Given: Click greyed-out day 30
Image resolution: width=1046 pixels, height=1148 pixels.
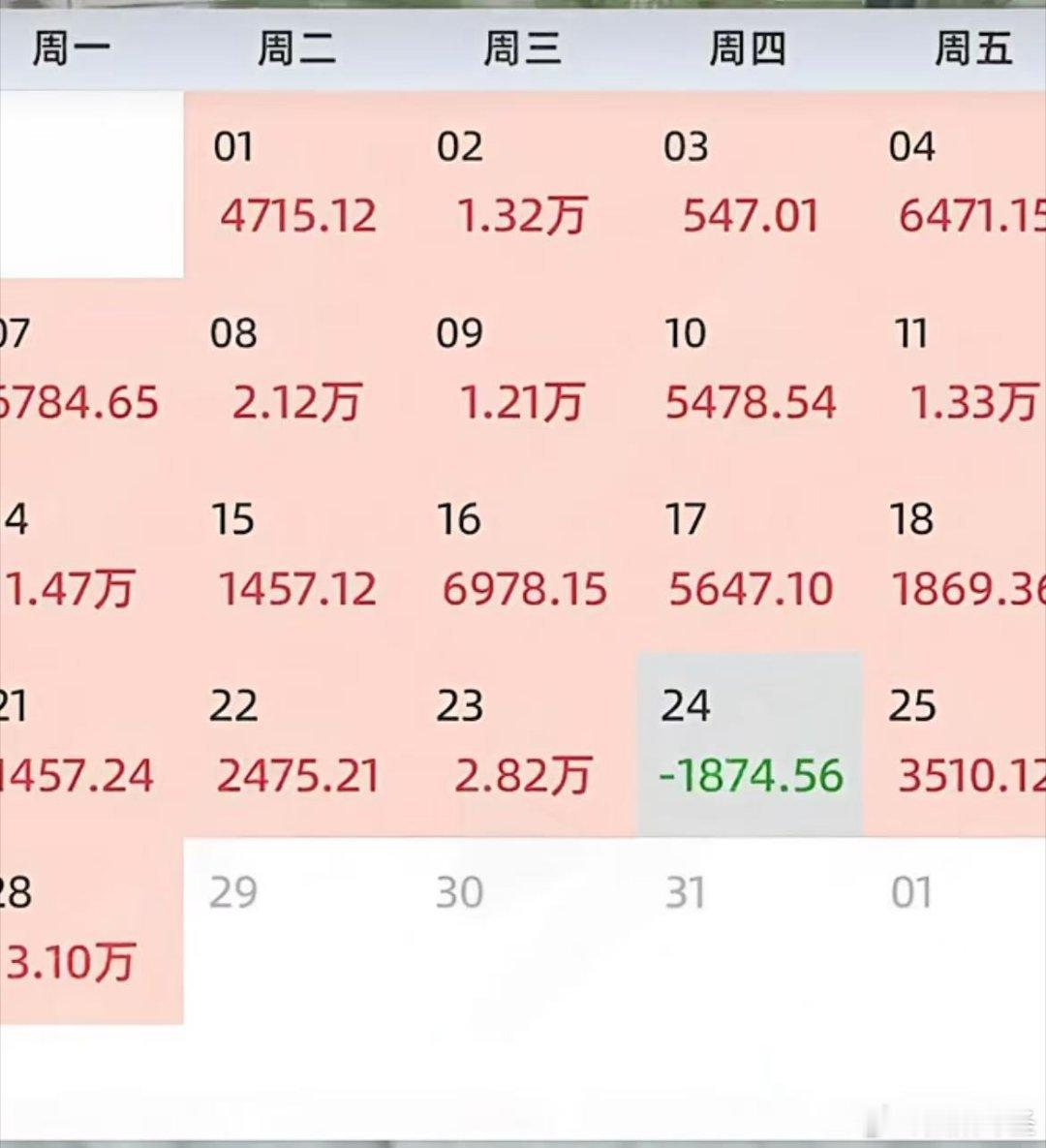Looking at the screenshot, I should tap(523, 931).
